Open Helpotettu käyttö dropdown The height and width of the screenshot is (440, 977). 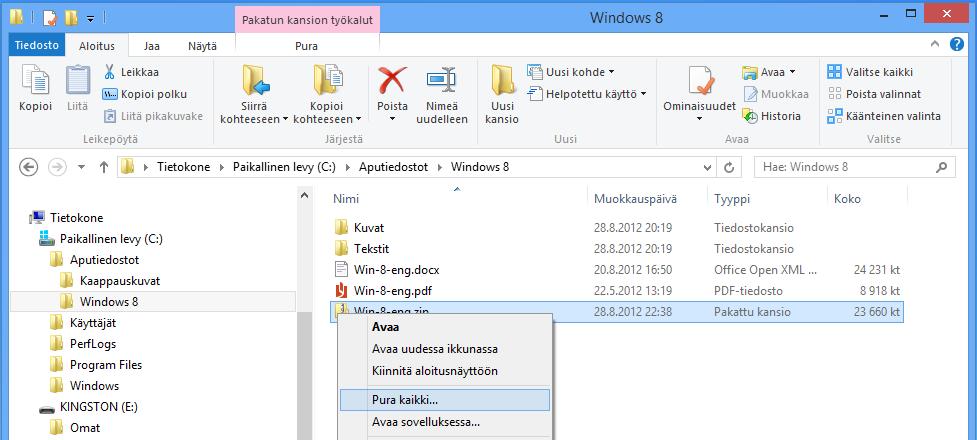(x=587, y=94)
